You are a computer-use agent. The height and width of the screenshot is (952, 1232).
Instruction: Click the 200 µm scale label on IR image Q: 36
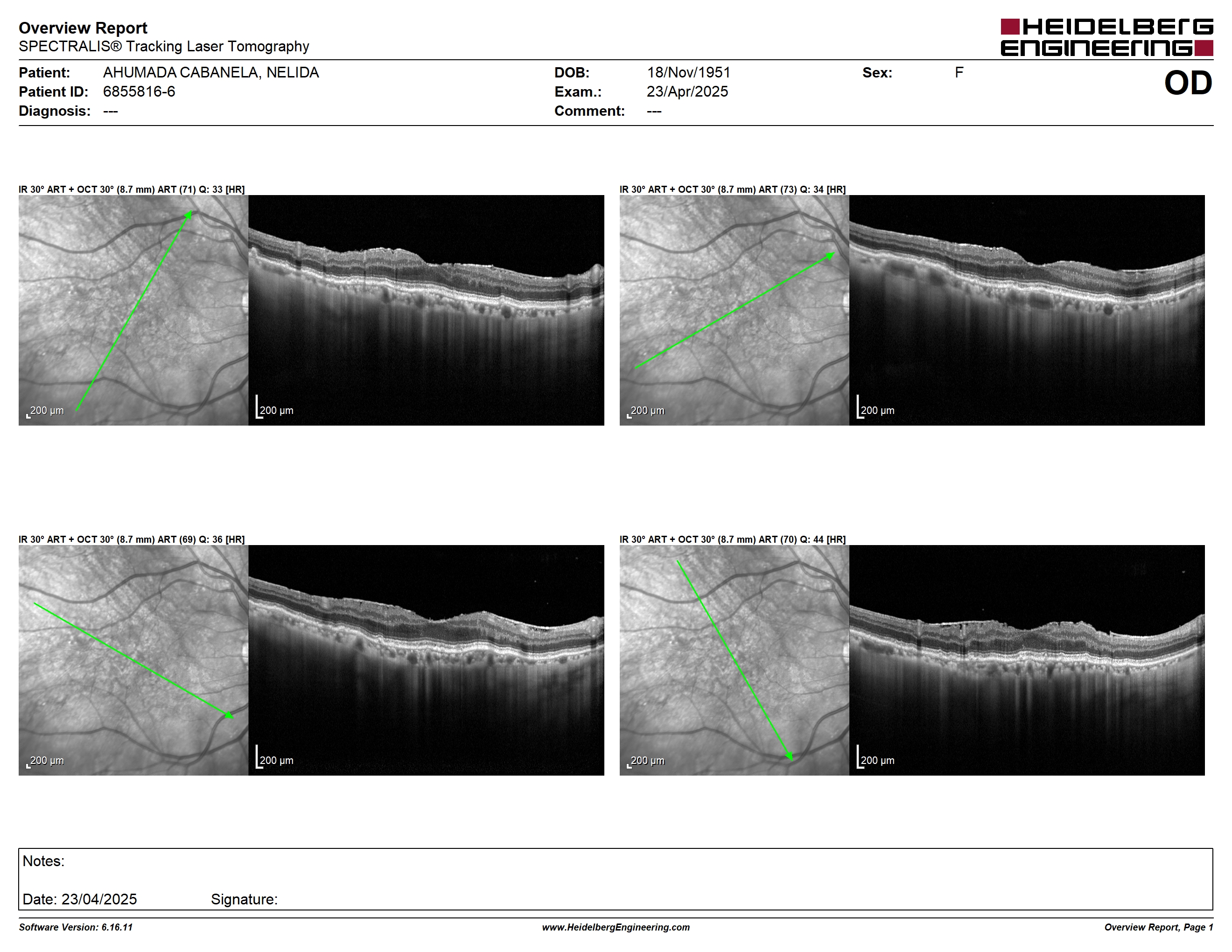(x=47, y=760)
